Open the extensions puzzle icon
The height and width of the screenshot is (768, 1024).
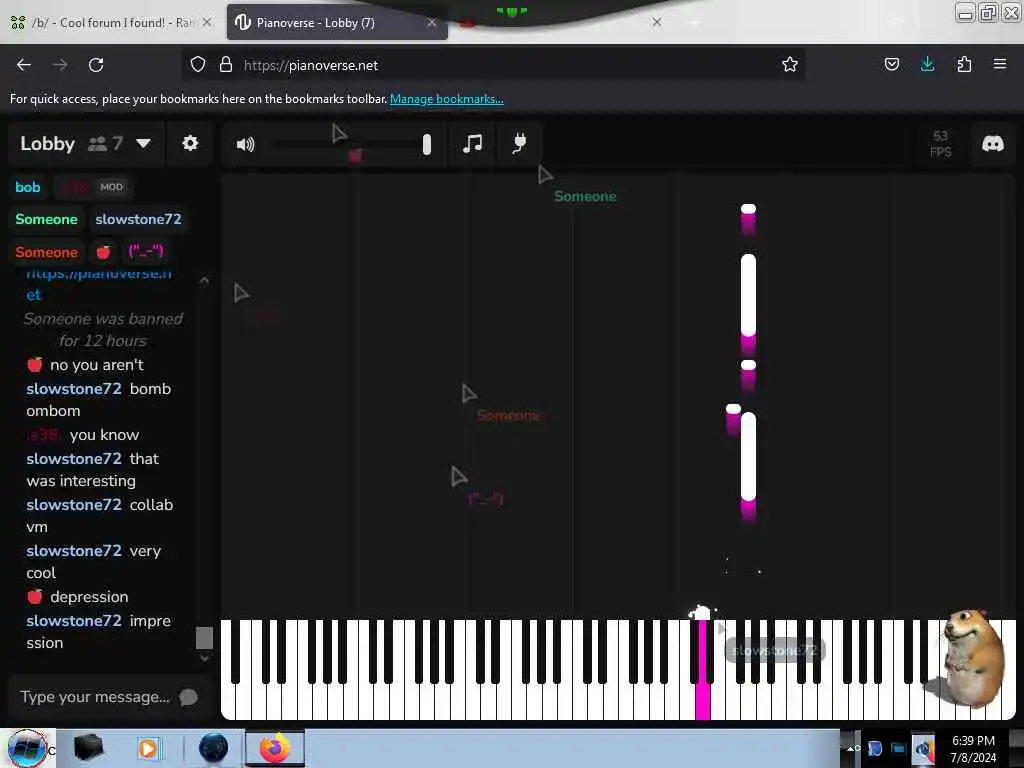(964, 64)
